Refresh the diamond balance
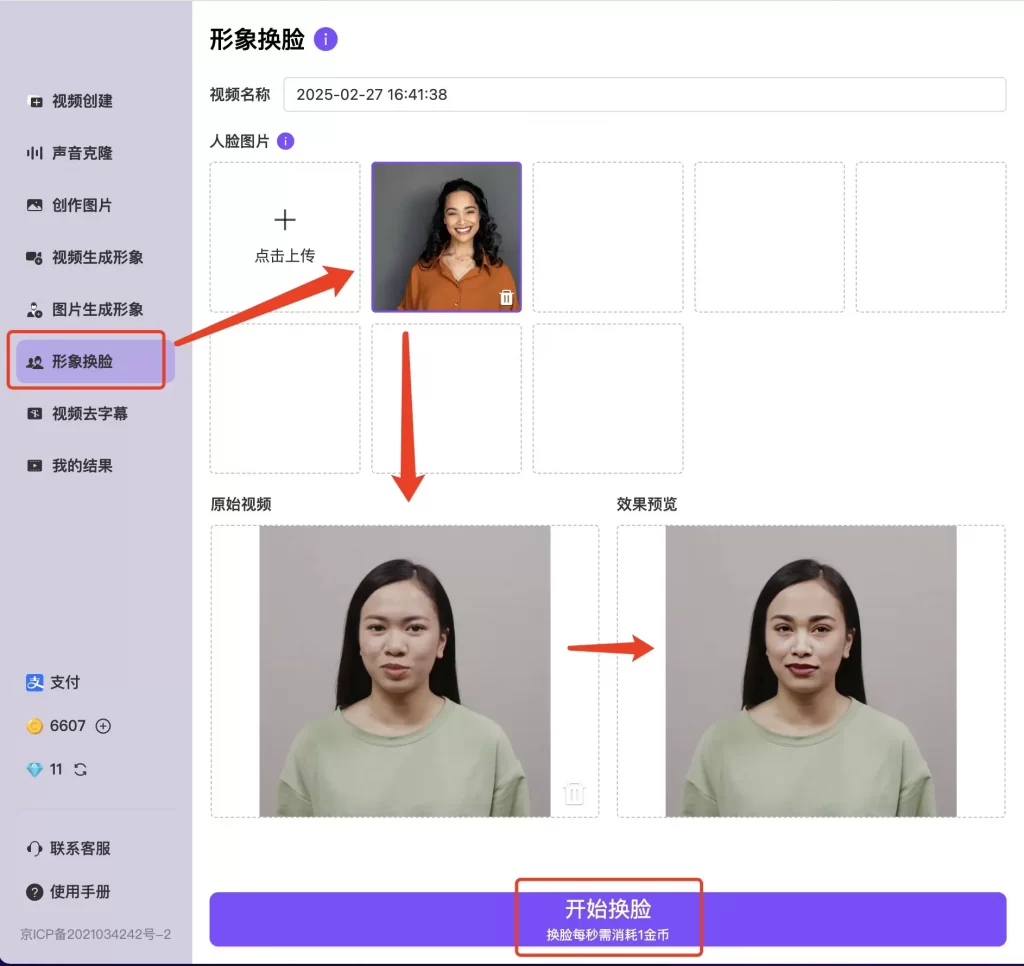The height and width of the screenshot is (966, 1024). click(80, 769)
